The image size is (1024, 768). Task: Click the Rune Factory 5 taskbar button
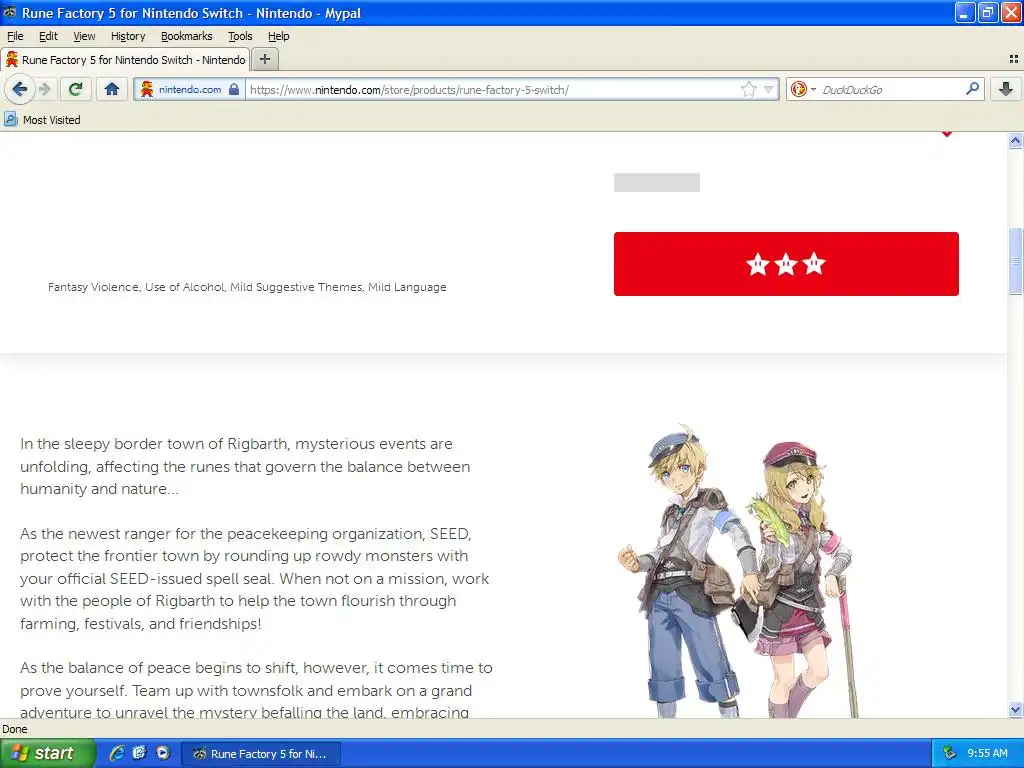pos(261,754)
